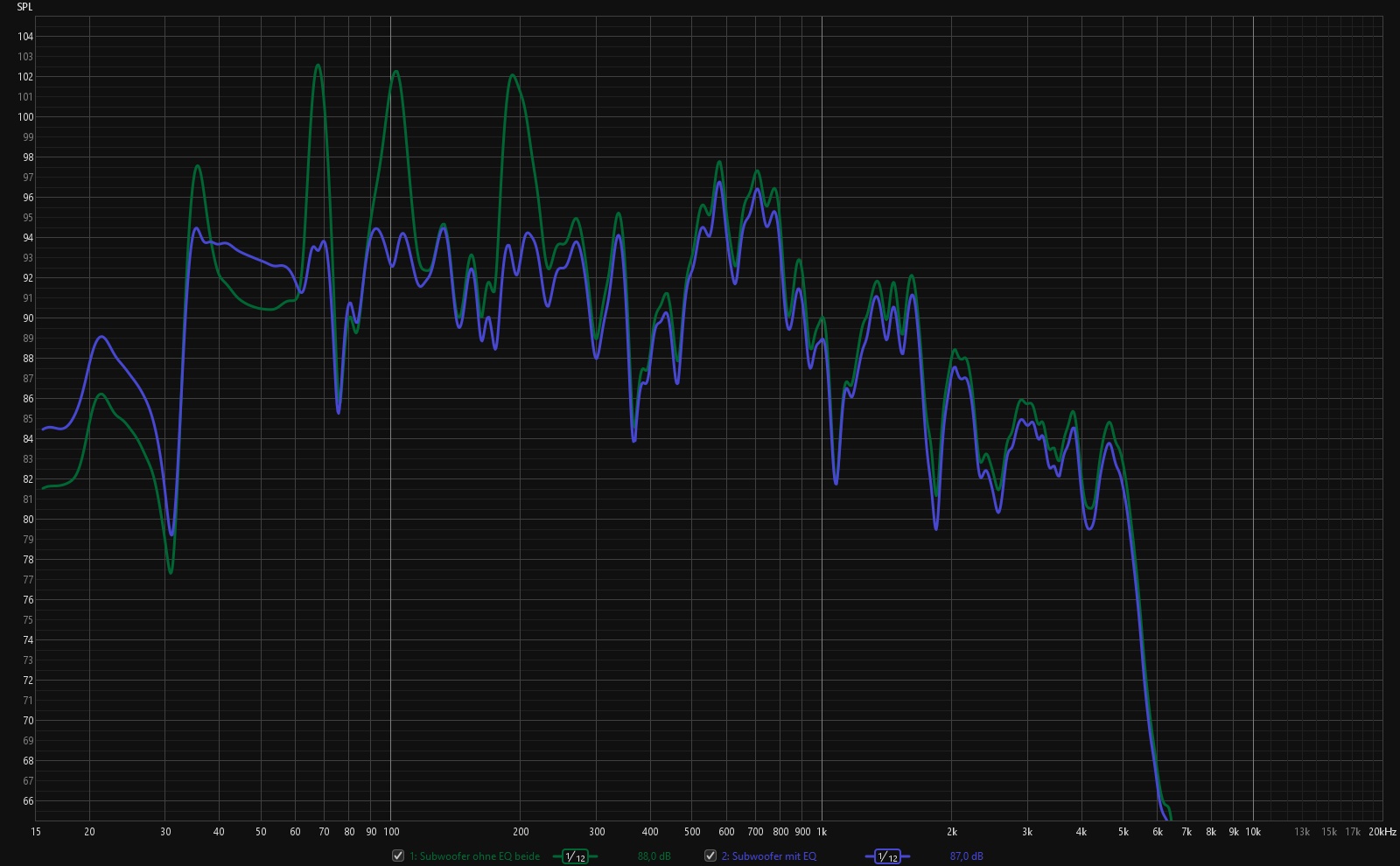Click the '500' frequency axis label

[692, 832]
